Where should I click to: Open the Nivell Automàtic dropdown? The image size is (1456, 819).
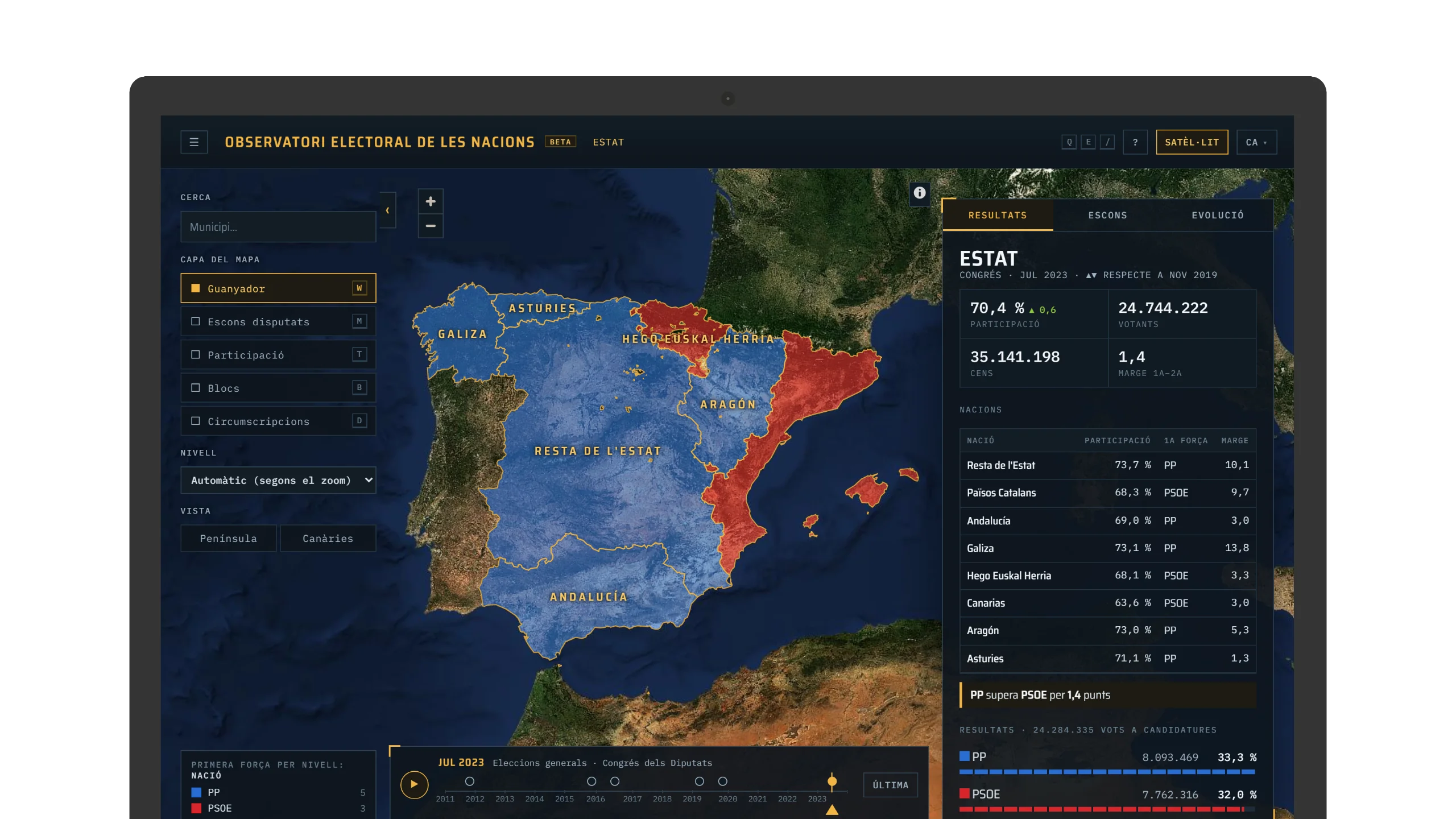coord(278,480)
